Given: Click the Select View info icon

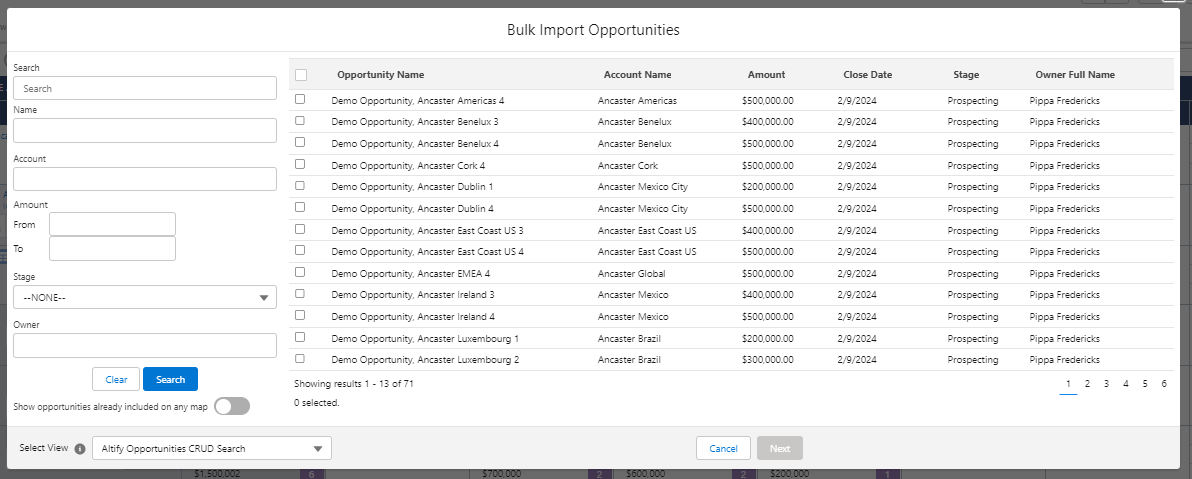Looking at the screenshot, I should pyautogui.click(x=80, y=449).
